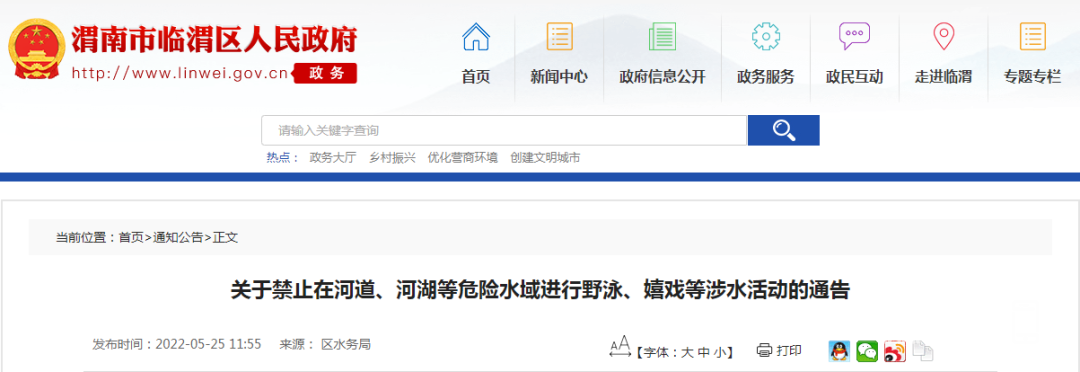The height and width of the screenshot is (372, 1080).
Task: Share to WeChat green icon
Action: coord(867,351)
